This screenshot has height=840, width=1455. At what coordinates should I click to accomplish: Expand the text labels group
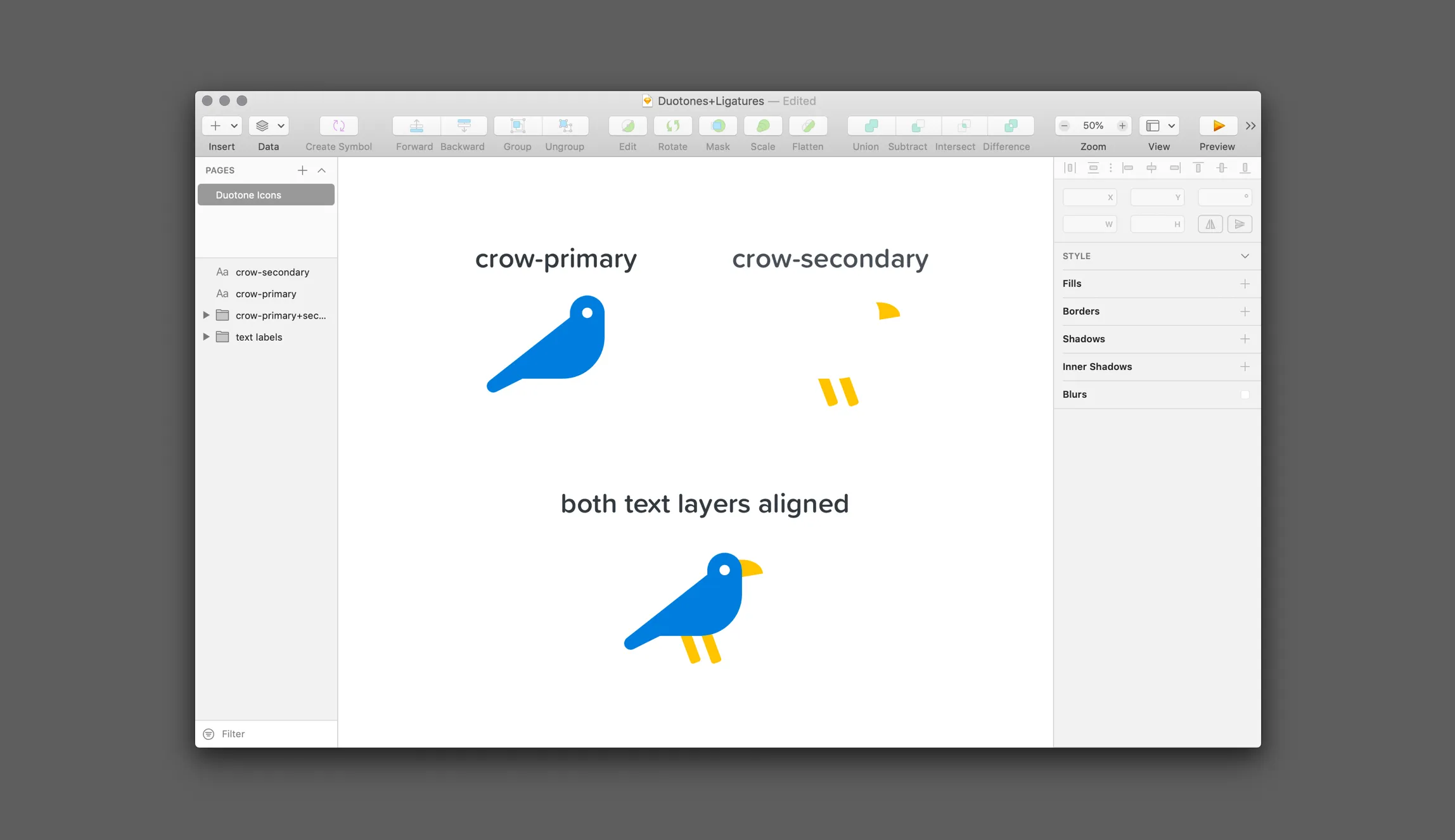click(206, 336)
